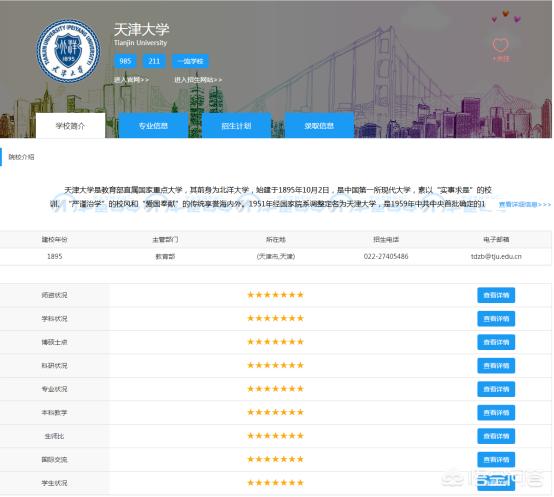Click the Tianjin University English subtitle
554x497 pixels.
pyautogui.click(x=140, y=43)
